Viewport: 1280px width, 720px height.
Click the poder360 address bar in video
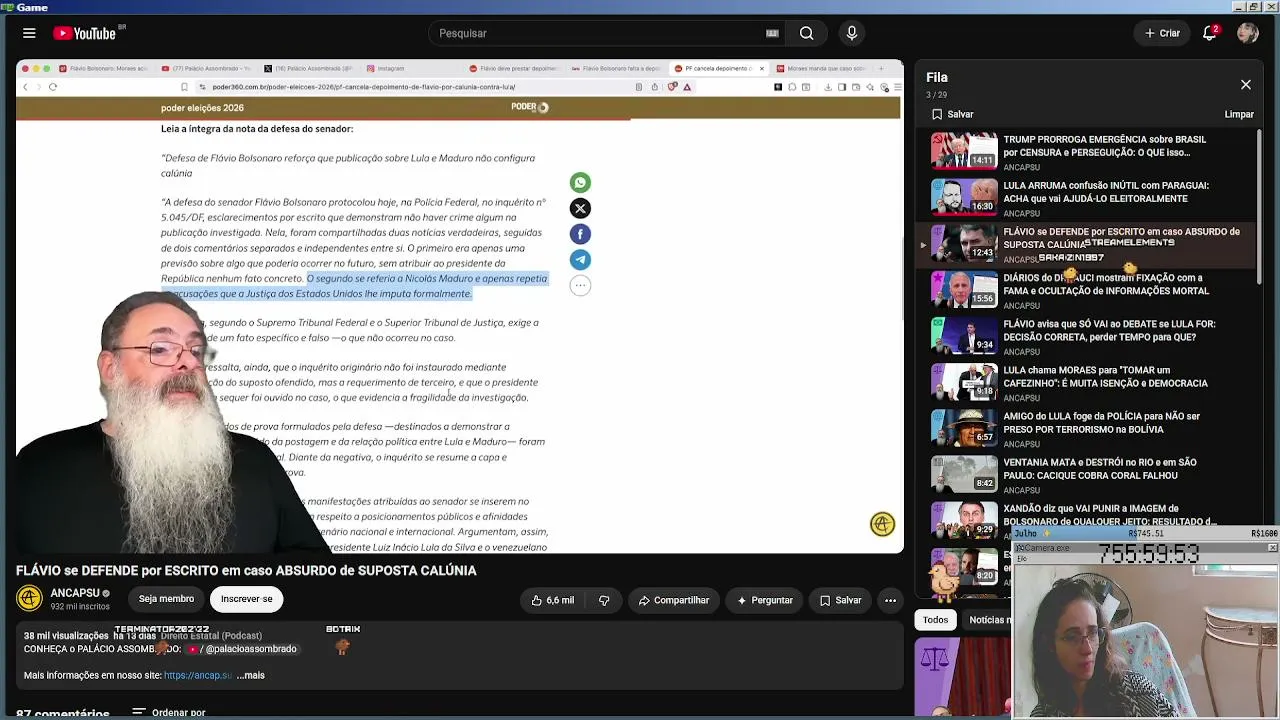(x=363, y=87)
